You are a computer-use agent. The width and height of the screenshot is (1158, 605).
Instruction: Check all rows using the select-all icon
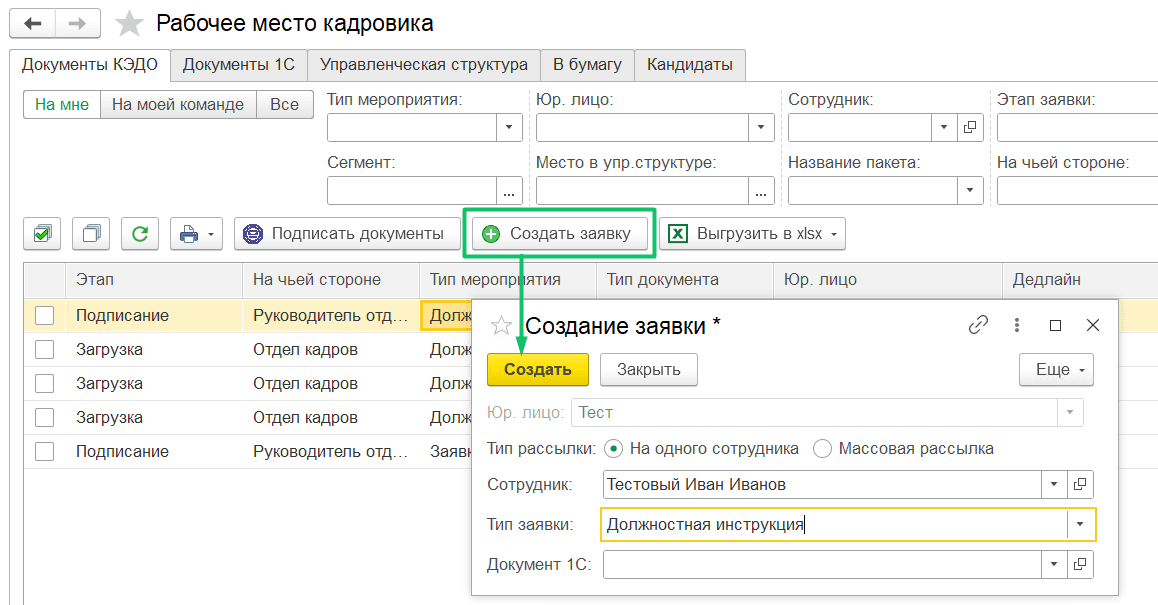click(42, 234)
